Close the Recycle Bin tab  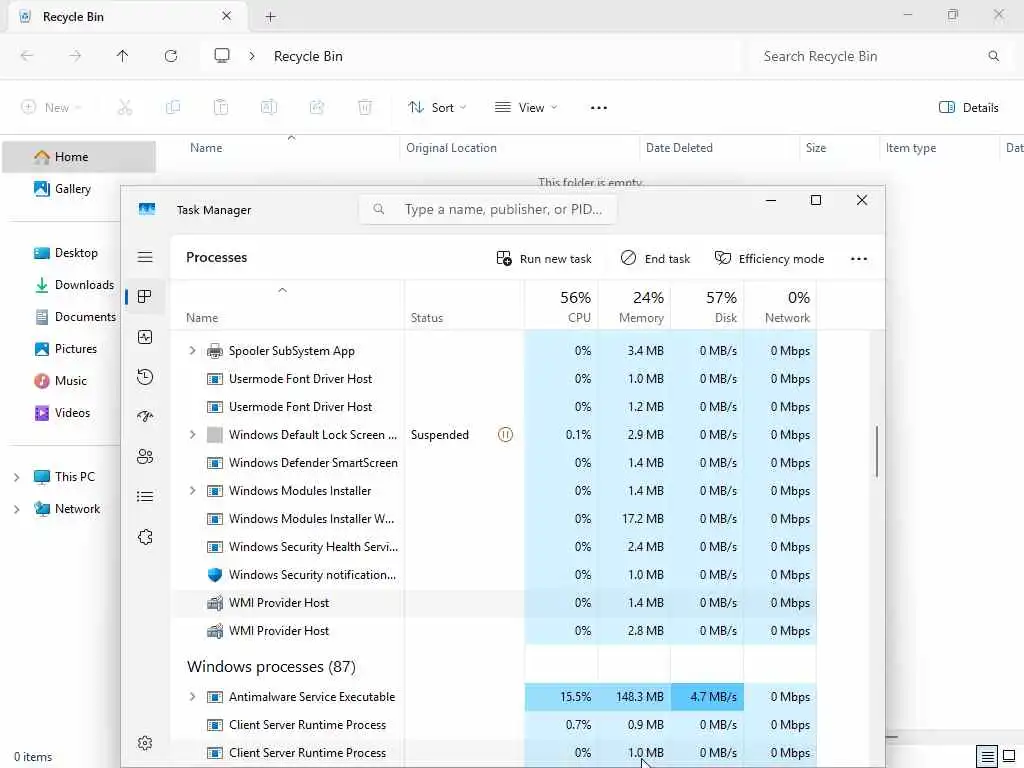(x=227, y=16)
